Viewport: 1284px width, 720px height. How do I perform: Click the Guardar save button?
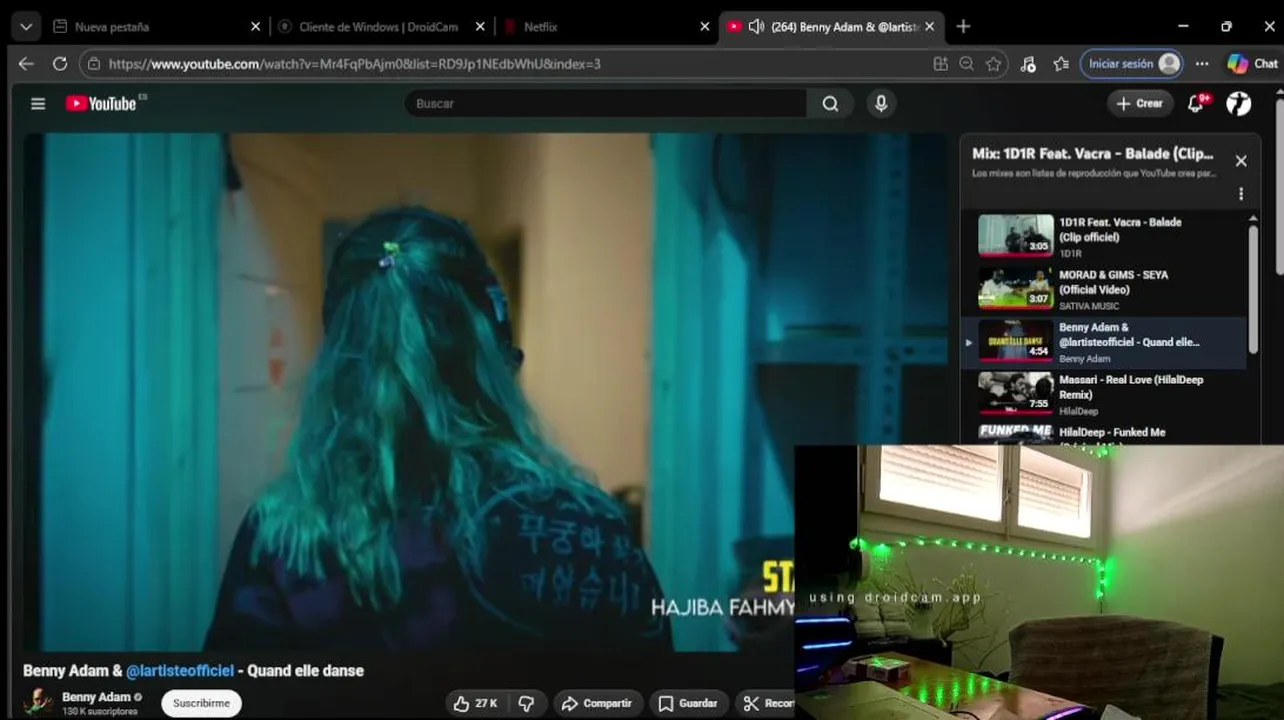(688, 703)
